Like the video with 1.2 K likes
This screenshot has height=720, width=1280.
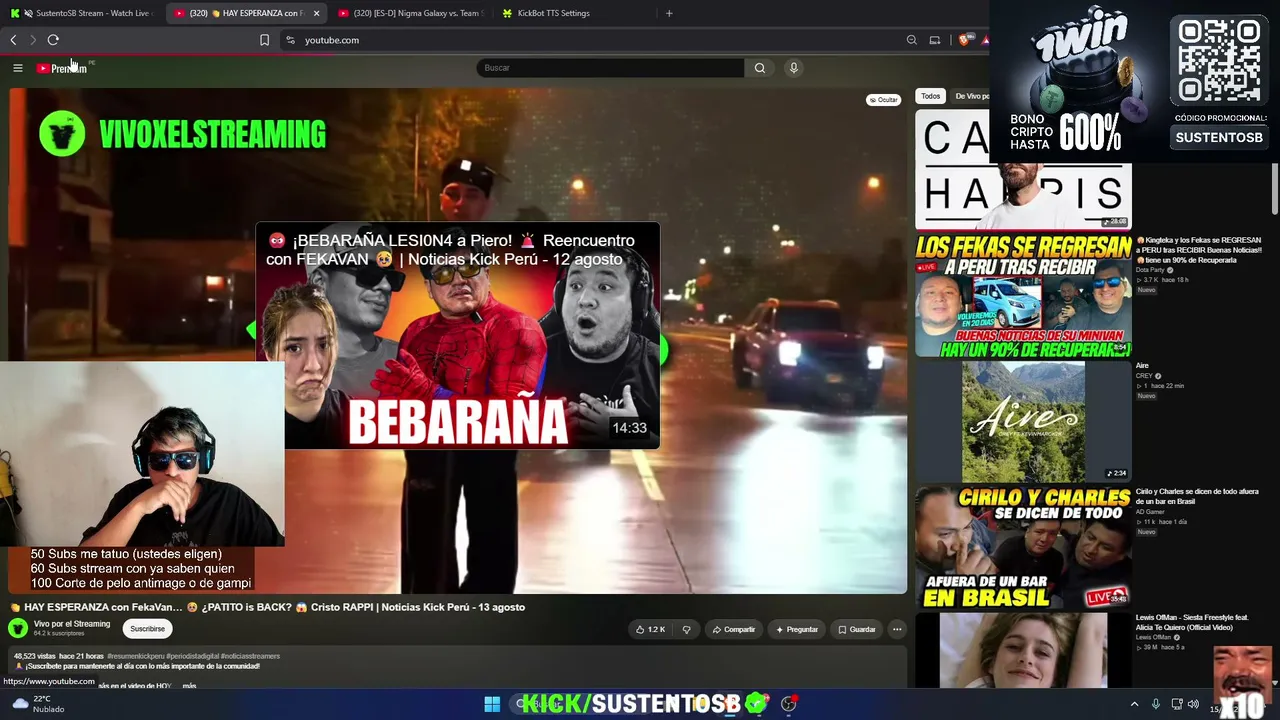pos(650,629)
